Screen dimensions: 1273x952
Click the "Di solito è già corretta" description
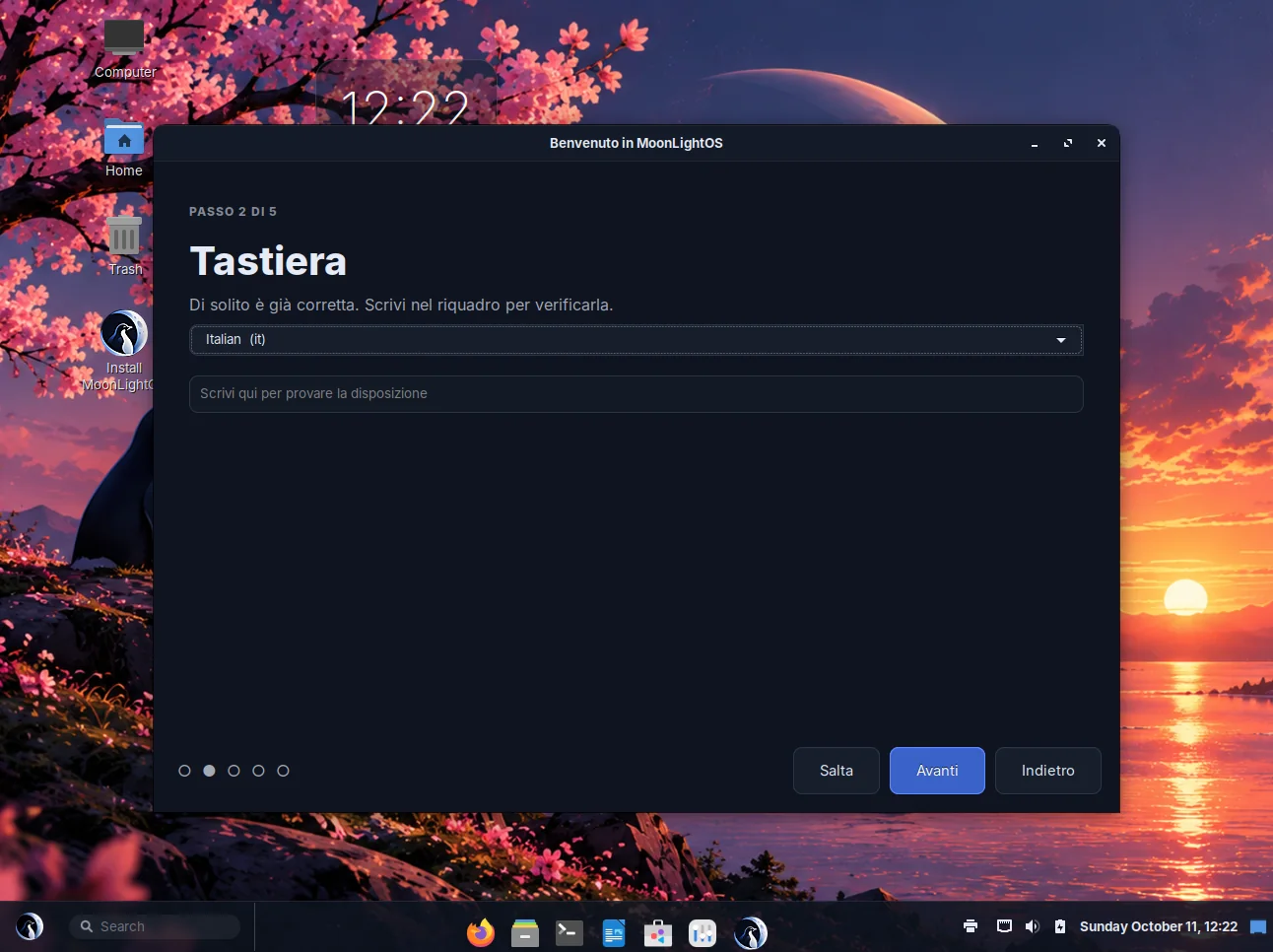(x=401, y=306)
